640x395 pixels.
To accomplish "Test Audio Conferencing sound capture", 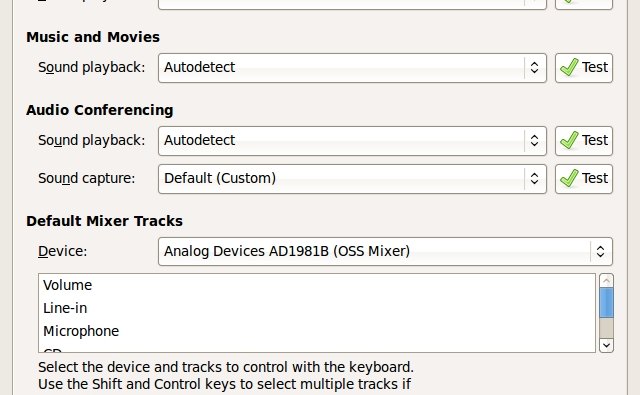I will (584, 179).
